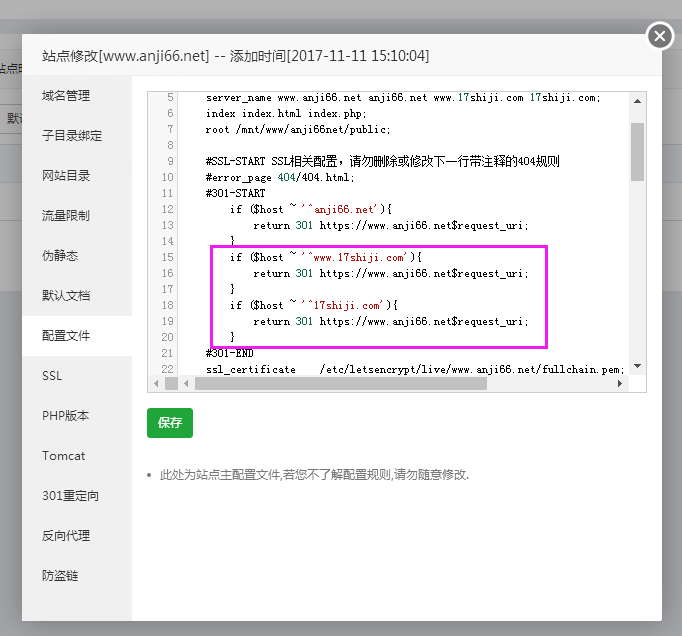This screenshot has width=682, height=636.
Task: Click the '^anji66.net' if condition line
Action: pos(311,210)
